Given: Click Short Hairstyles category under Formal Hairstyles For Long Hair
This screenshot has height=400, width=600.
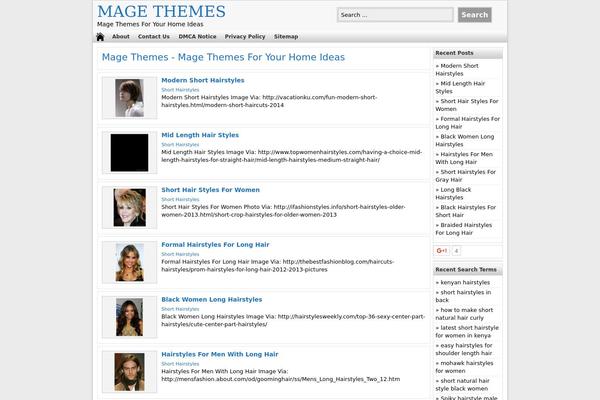Looking at the screenshot, I should [180, 254].
